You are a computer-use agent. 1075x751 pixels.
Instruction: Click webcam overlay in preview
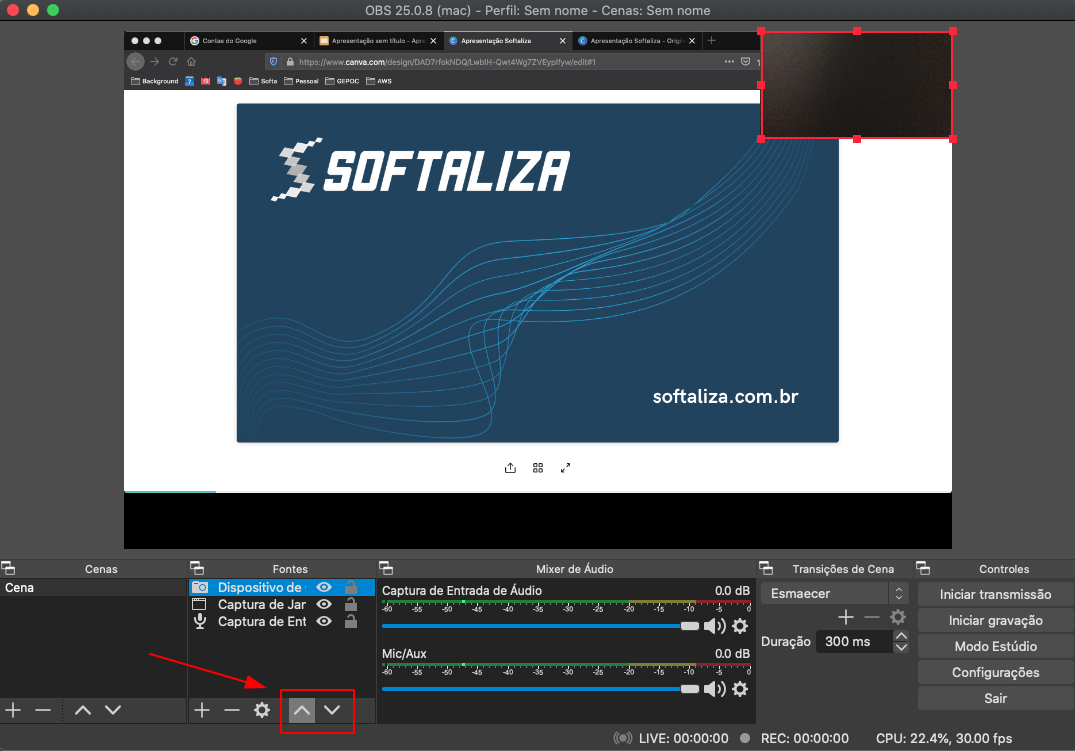[x=857, y=85]
